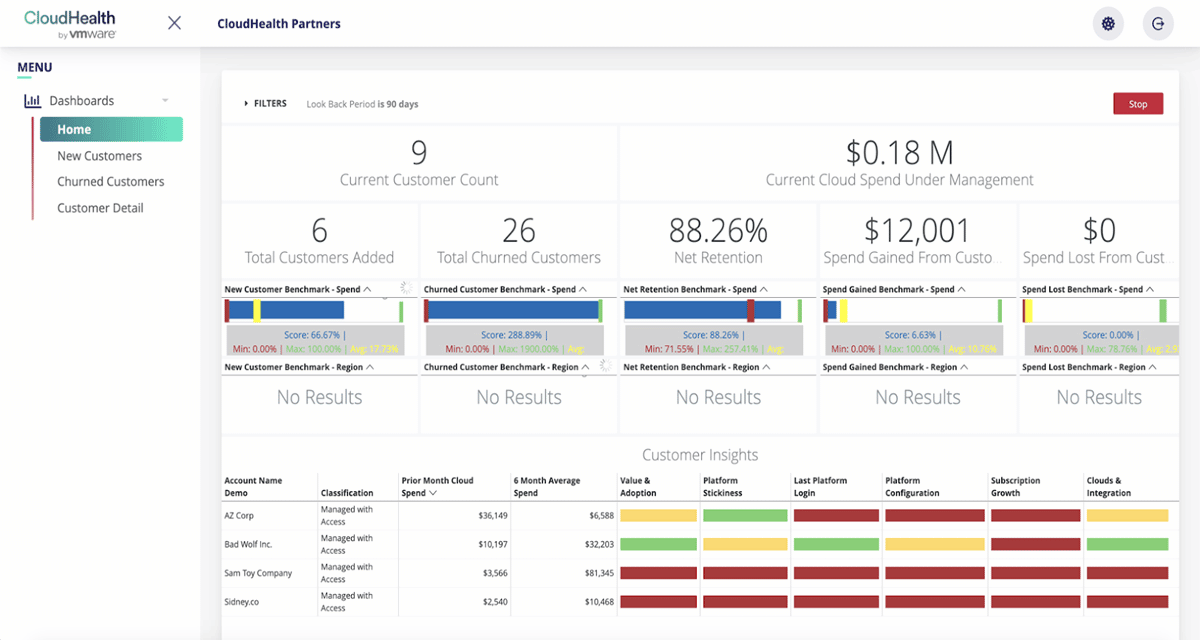
Task: Close the sidebar menu with X icon
Action: point(174,23)
